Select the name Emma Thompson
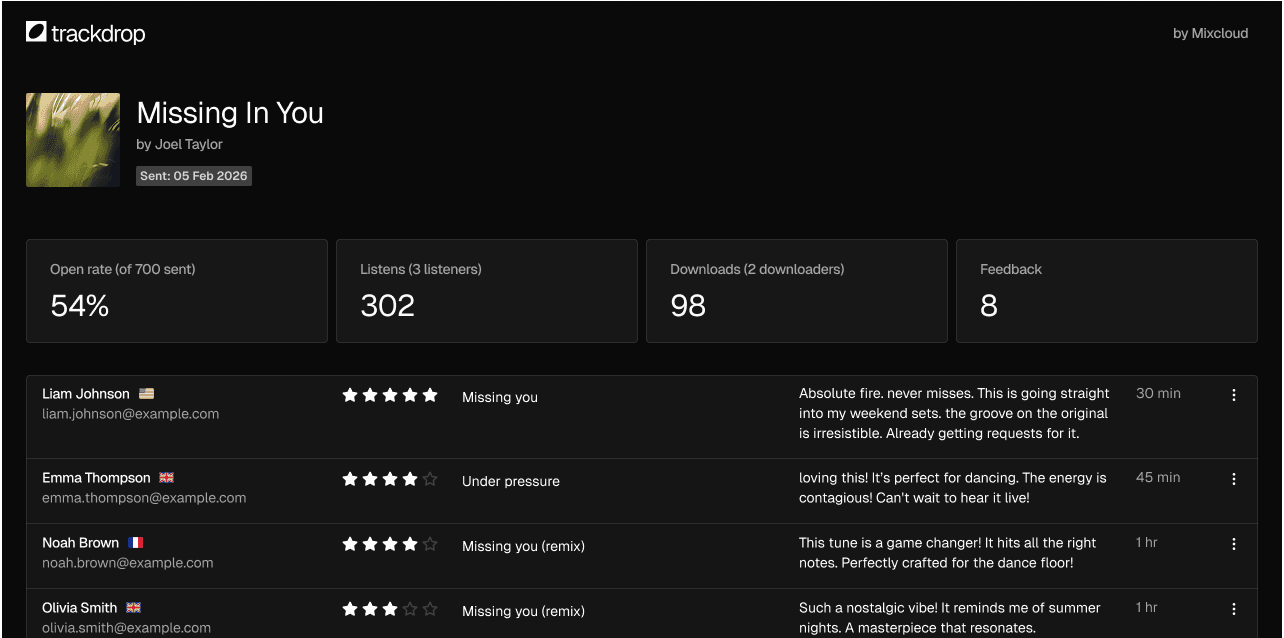This screenshot has width=1284, height=638. point(96,478)
